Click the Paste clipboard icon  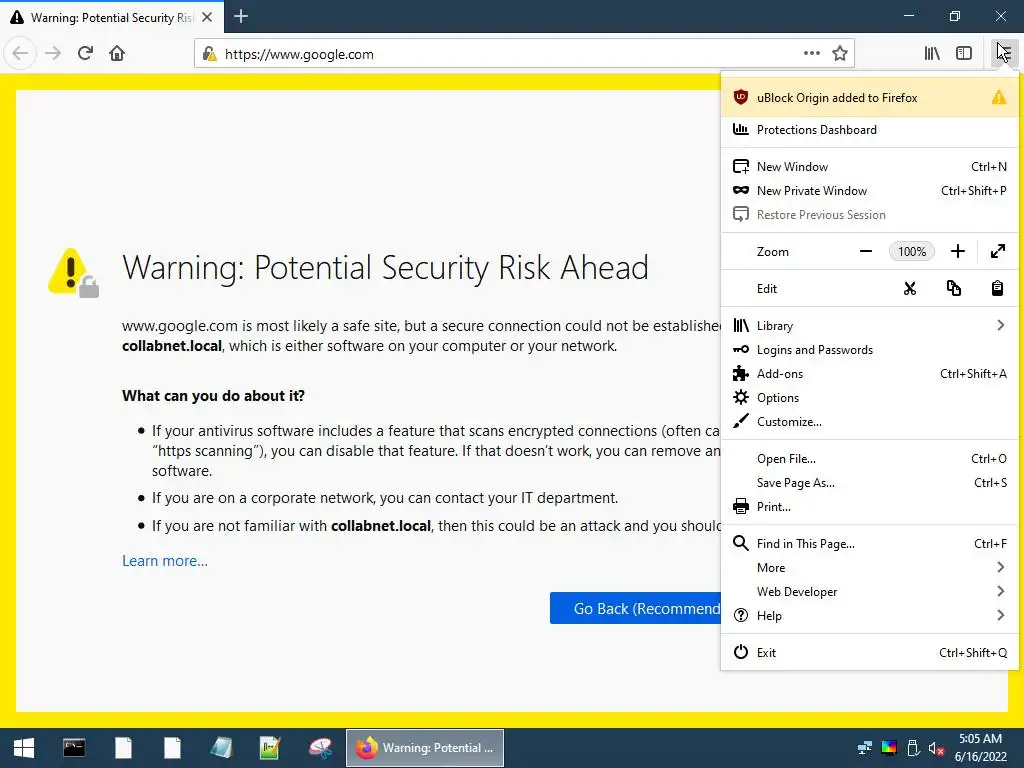coord(997,289)
